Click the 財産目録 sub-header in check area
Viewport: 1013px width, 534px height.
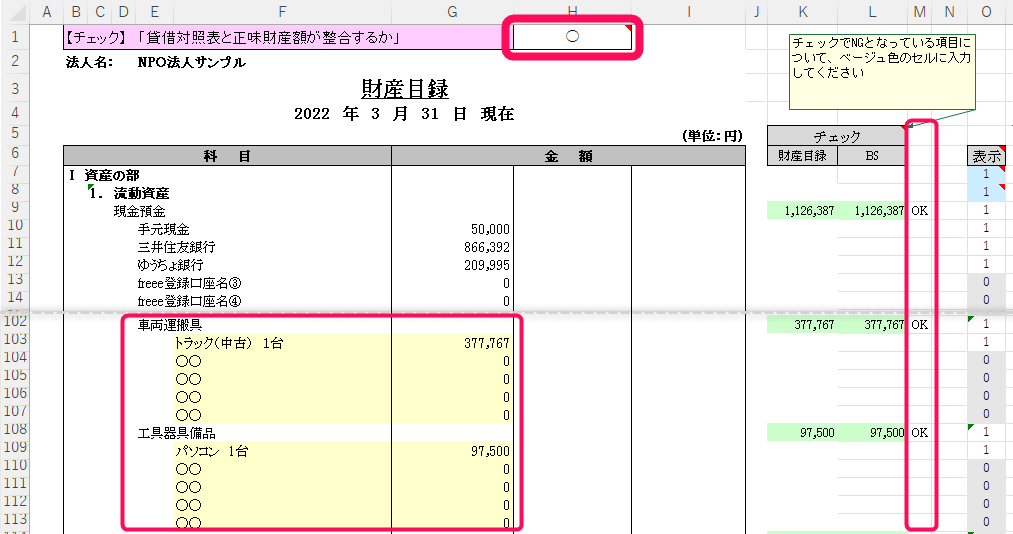click(802, 156)
